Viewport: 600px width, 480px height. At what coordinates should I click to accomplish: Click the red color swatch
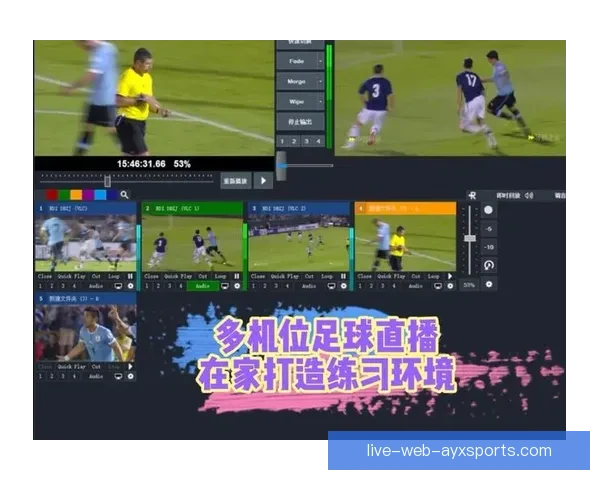point(52,195)
